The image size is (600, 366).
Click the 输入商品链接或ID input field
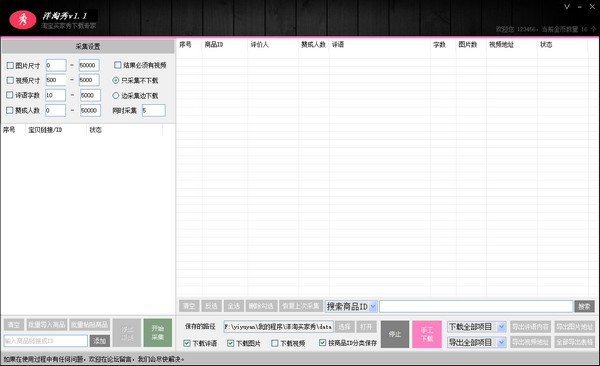[x=46, y=341]
